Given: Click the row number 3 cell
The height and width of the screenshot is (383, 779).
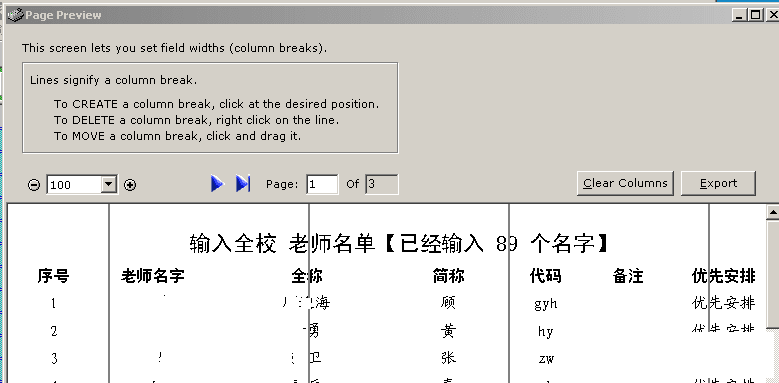Looking at the screenshot, I should point(54,358).
